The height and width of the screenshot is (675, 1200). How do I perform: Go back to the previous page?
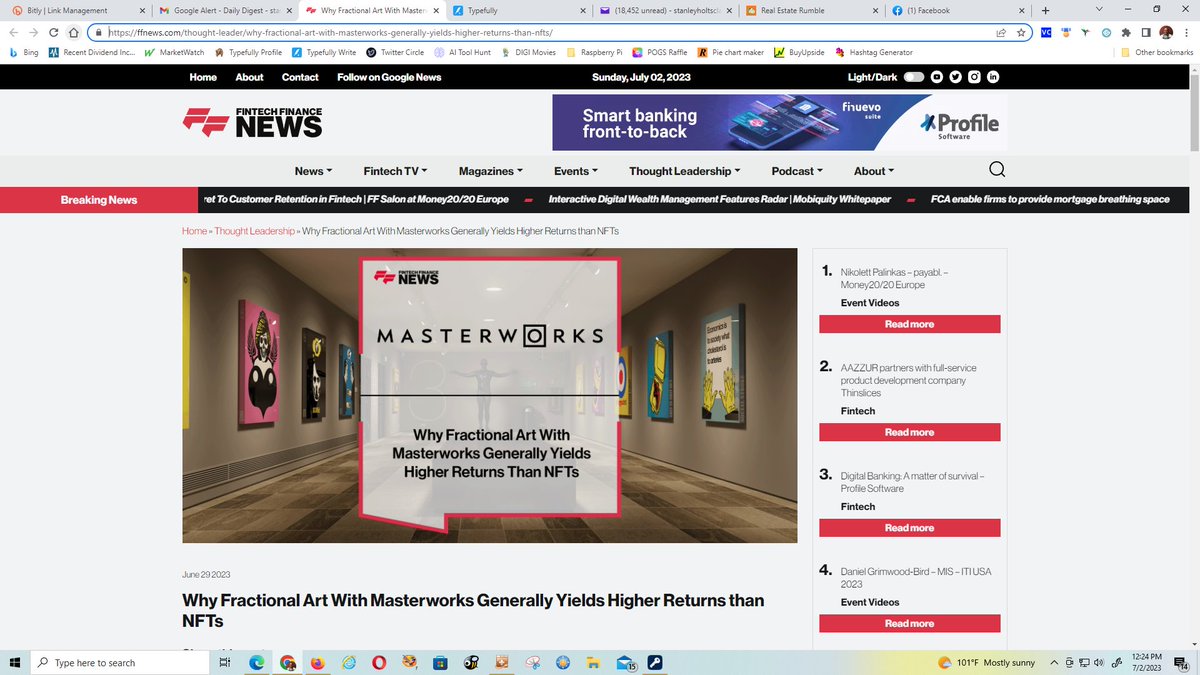coord(12,32)
